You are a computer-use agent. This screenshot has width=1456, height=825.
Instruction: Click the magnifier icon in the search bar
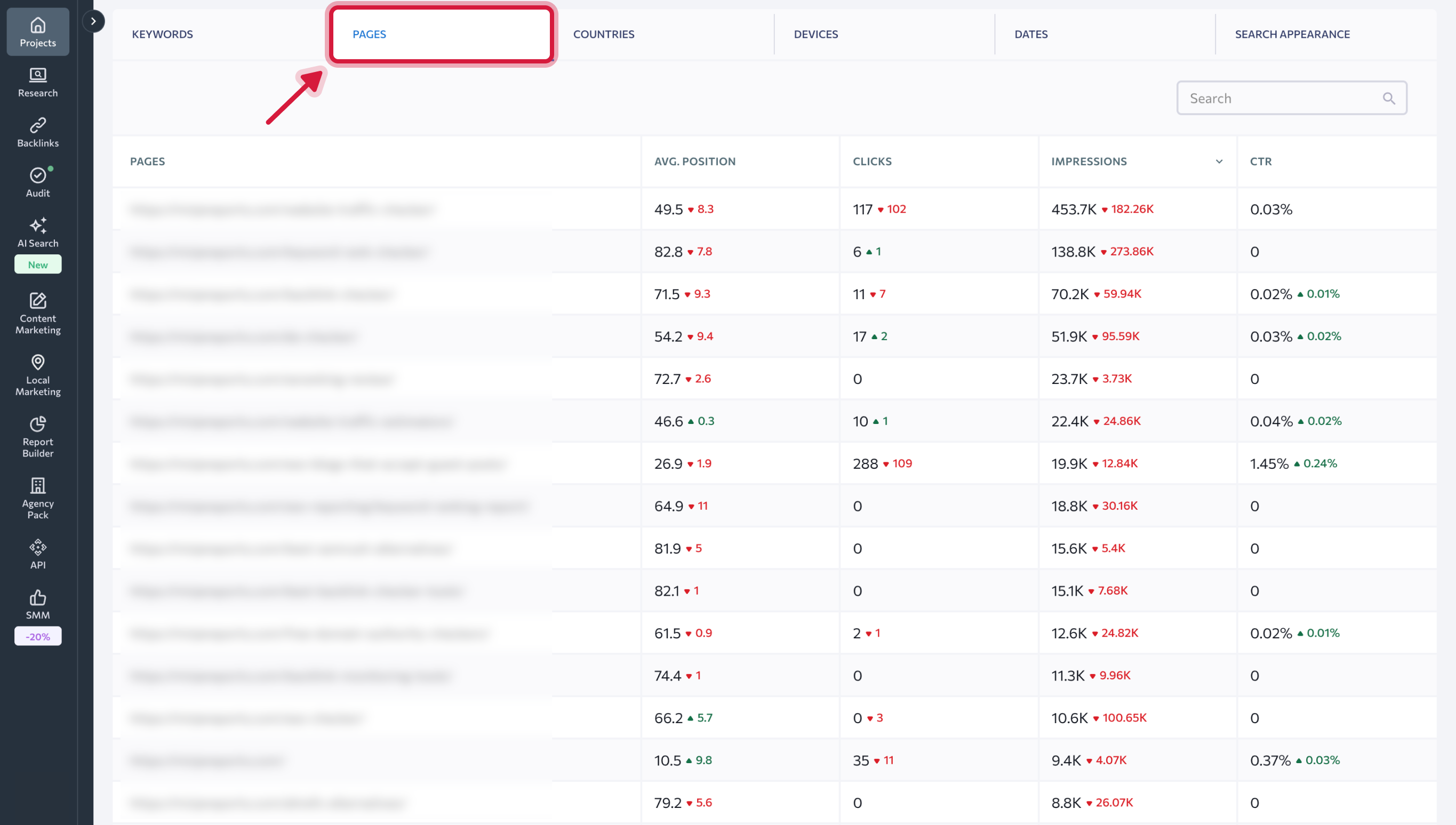coord(1389,98)
